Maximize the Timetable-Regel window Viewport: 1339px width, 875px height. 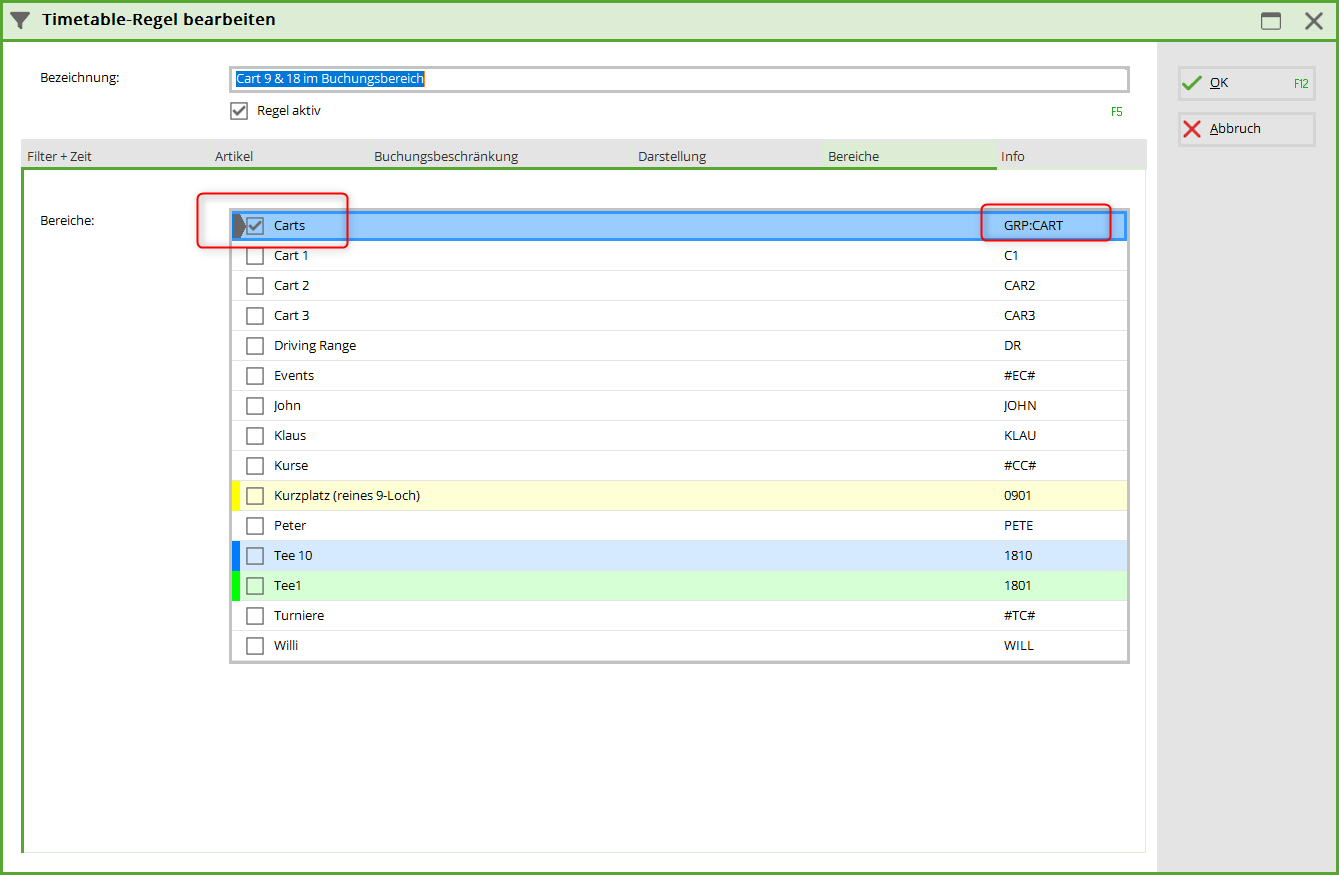(1271, 21)
